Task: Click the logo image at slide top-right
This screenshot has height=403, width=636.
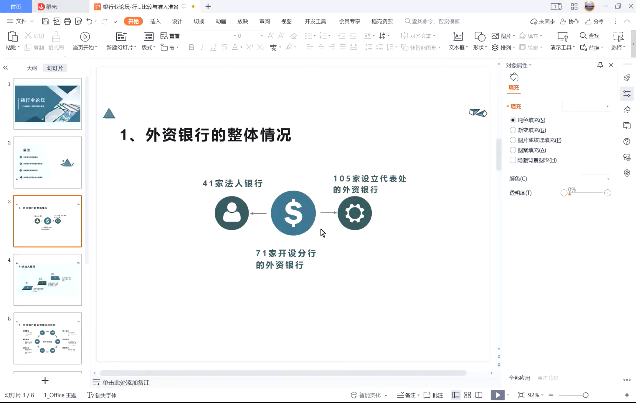Action: point(477,113)
